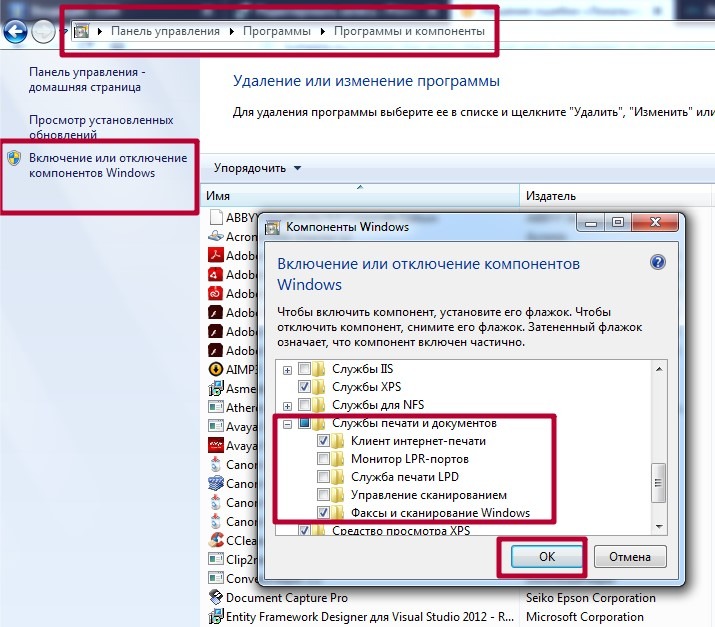
Task: Click folder icon of Служба печати LPD
Action: [x=337, y=477]
